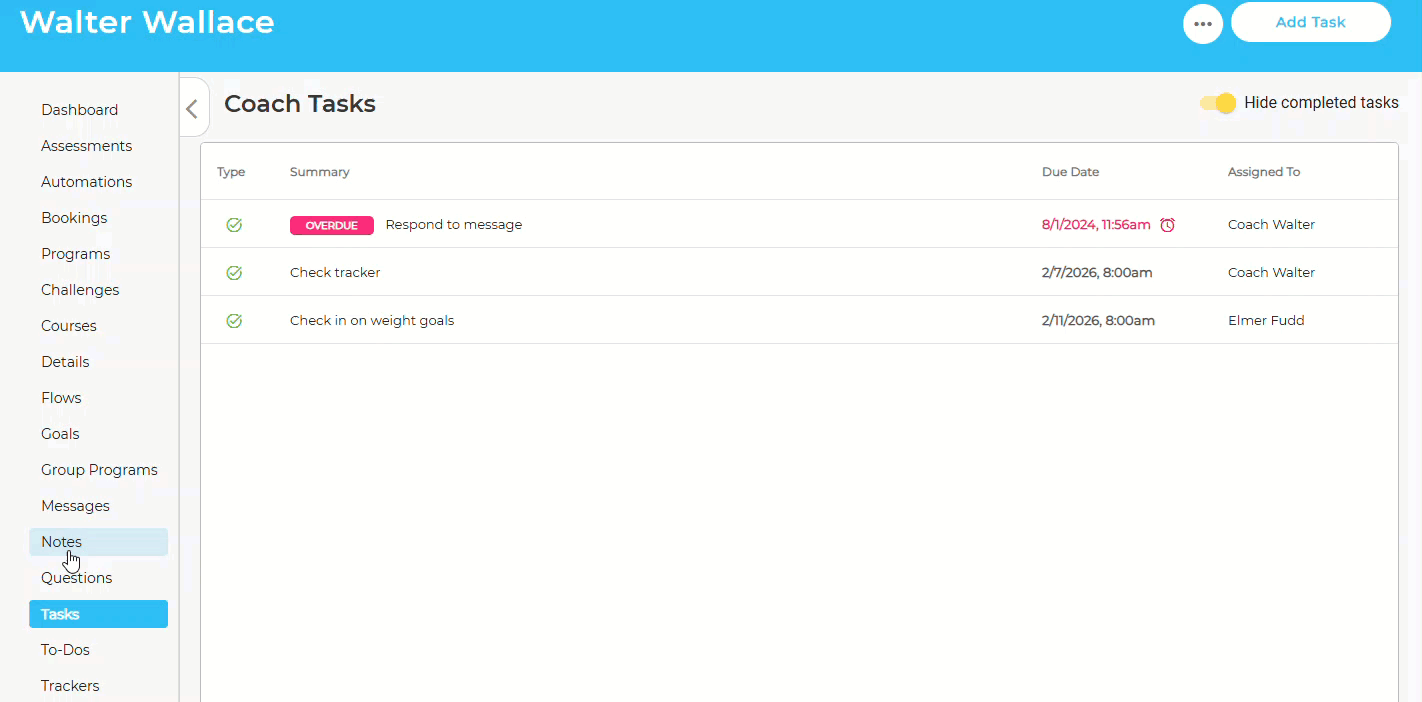
Task: Open the "Check in on weight goals" task
Action: tap(372, 321)
